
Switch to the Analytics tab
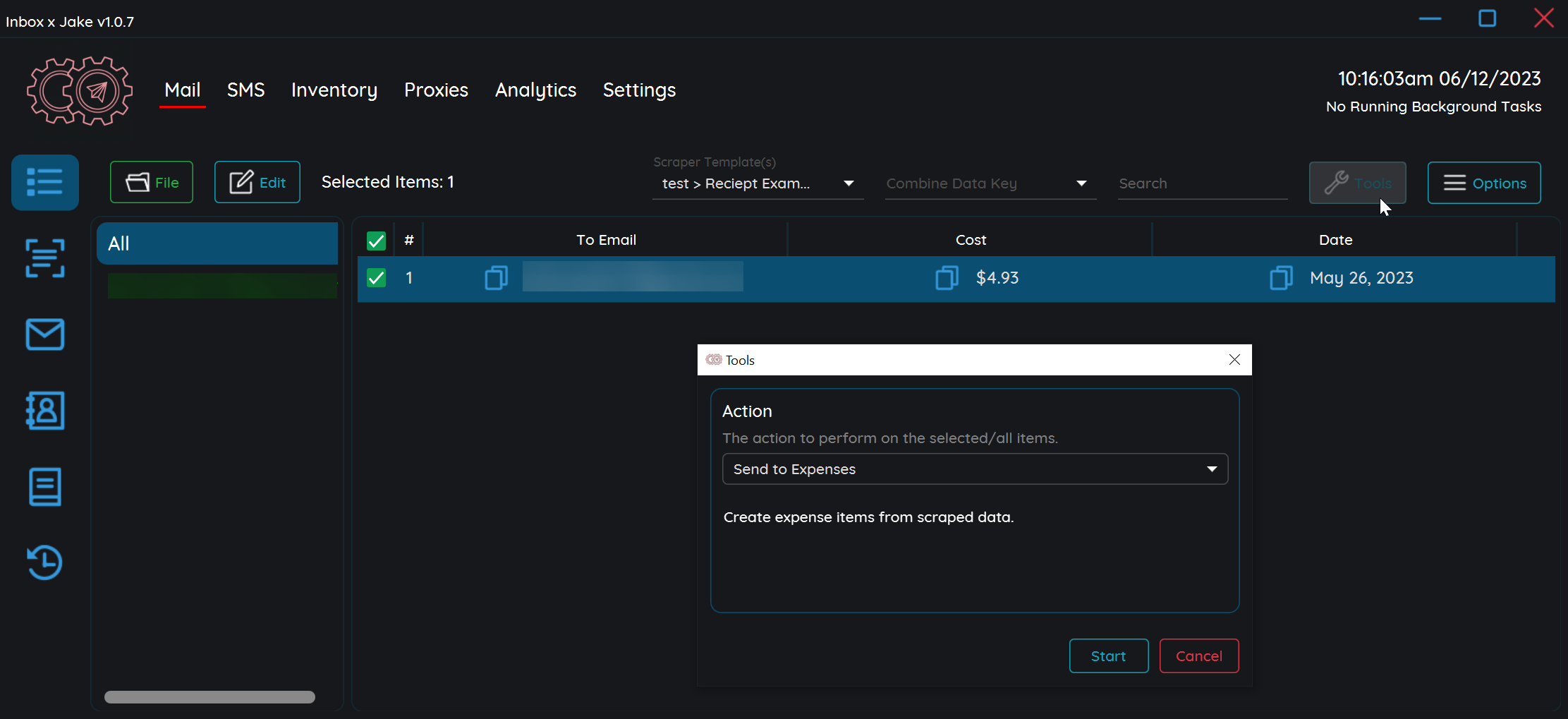pyautogui.click(x=535, y=90)
